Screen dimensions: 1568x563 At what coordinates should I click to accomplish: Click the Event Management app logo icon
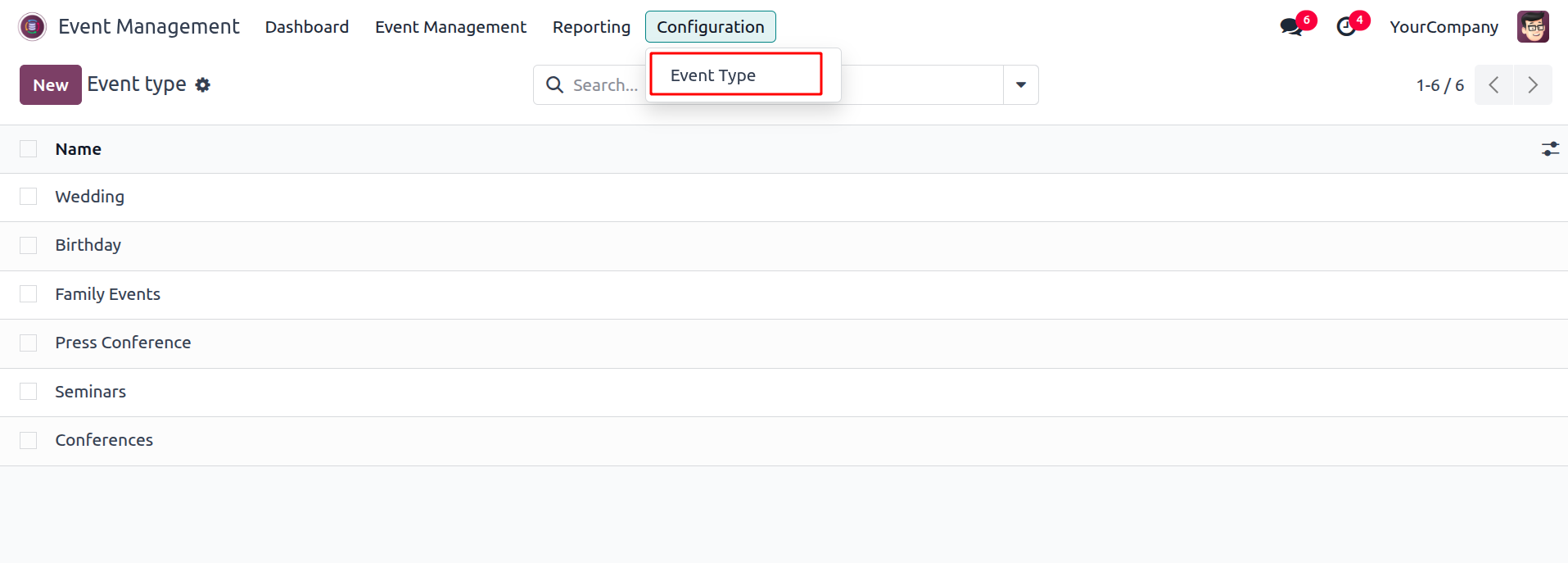click(32, 27)
